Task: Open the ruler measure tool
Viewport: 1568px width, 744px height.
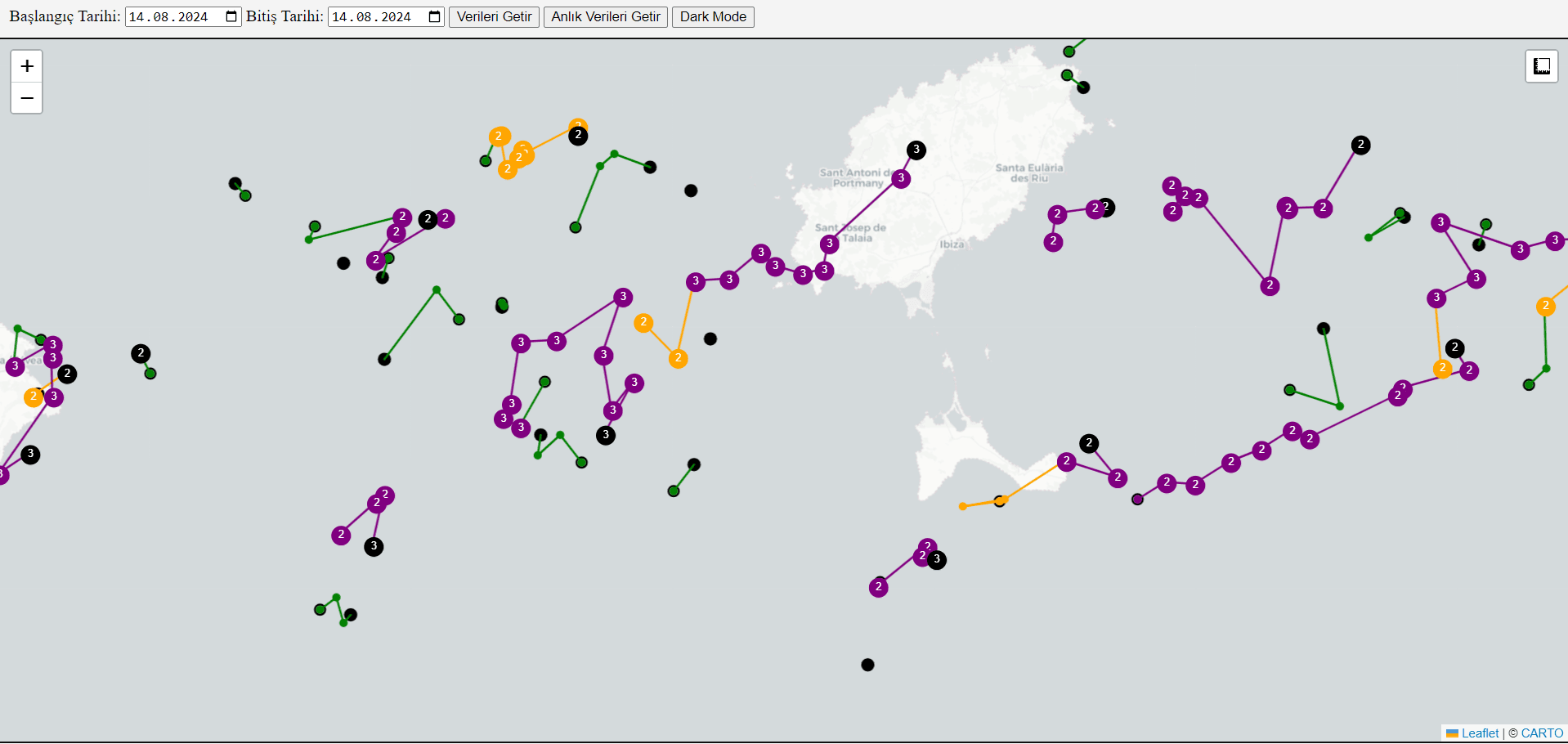Action: [x=1541, y=66]
